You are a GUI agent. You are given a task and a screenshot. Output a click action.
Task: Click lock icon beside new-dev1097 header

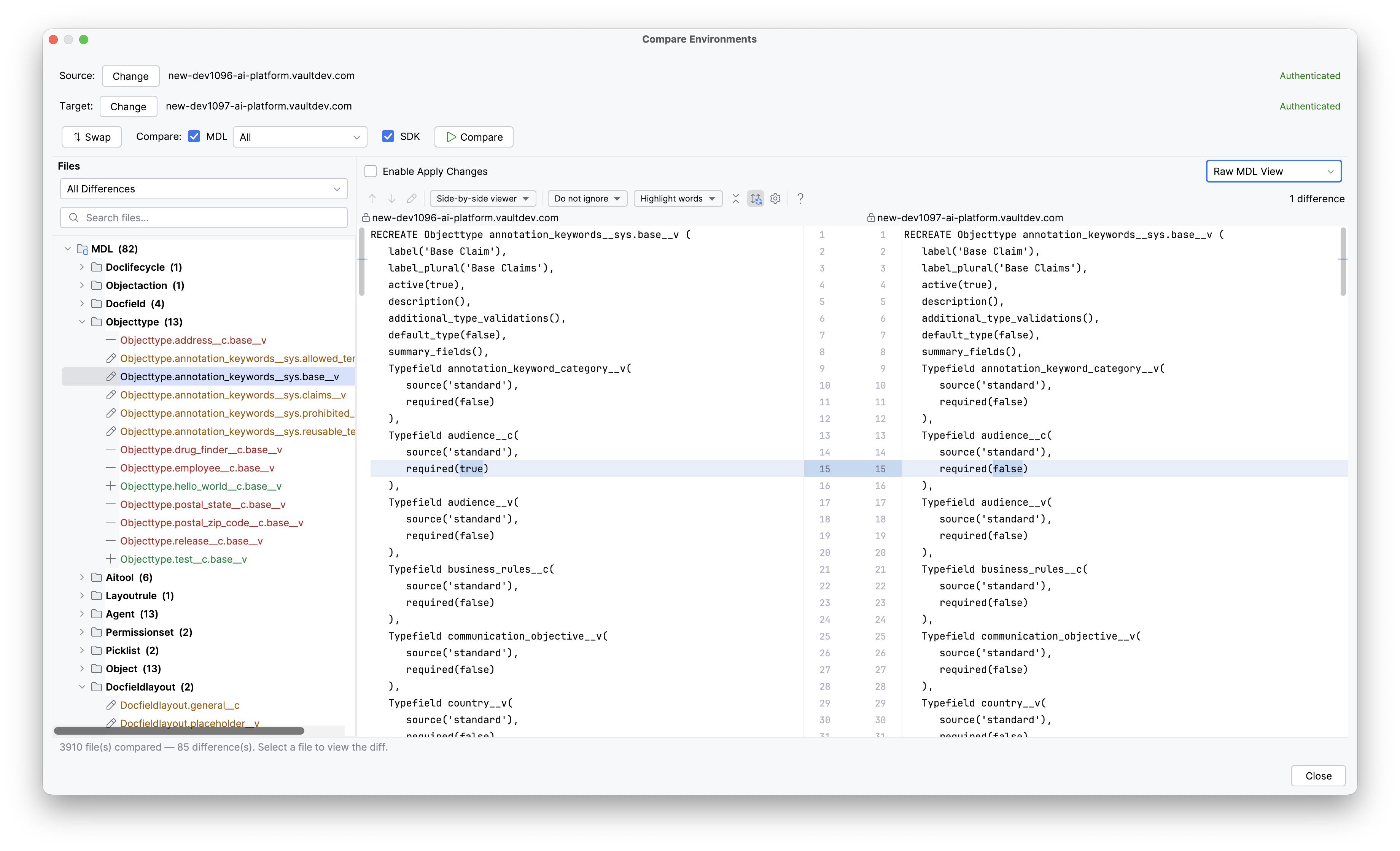click(870, 218)
